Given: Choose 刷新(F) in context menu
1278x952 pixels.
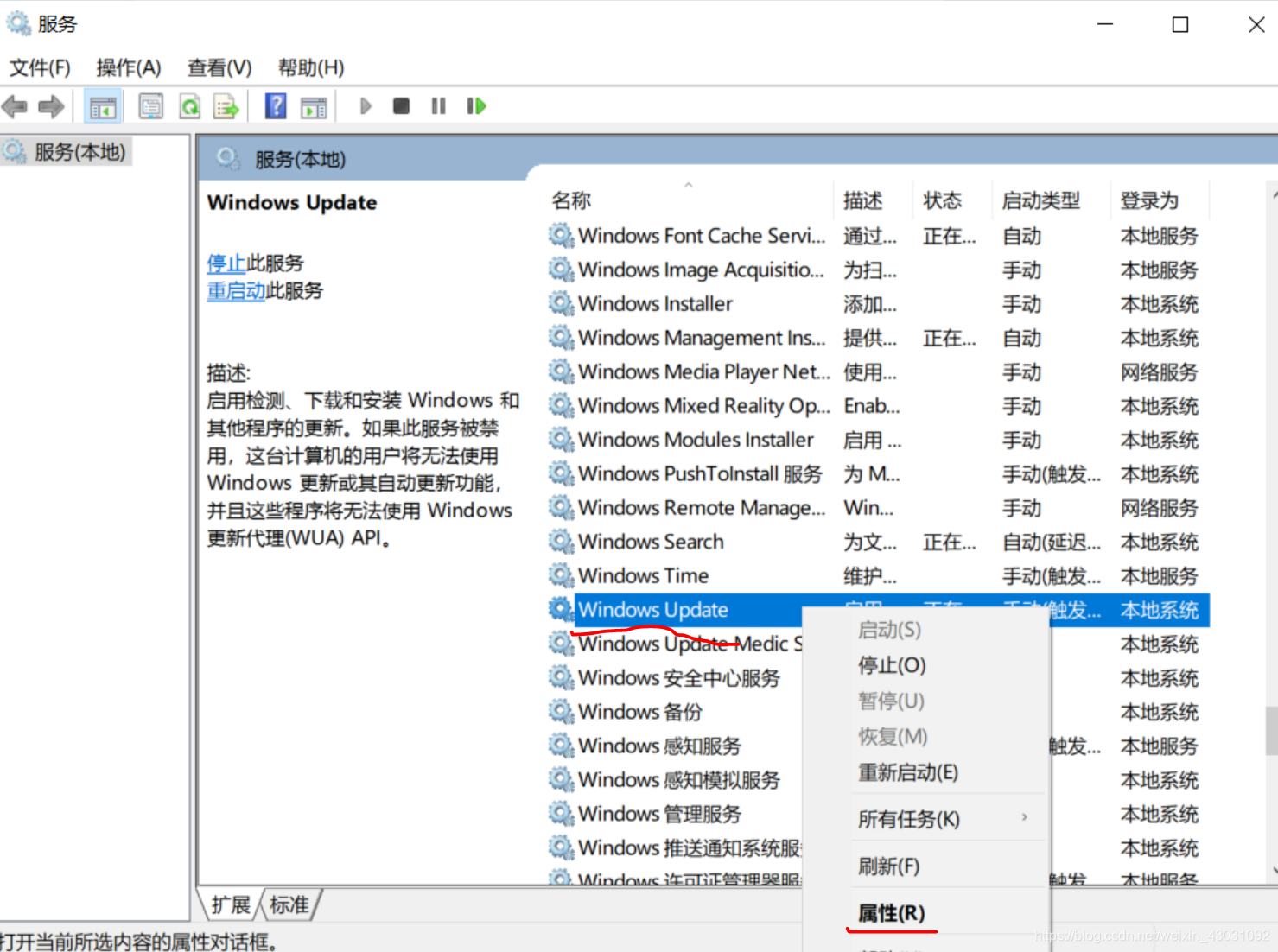Looking at the screenshot, I should pyautogui.click(x=925, y=866).
